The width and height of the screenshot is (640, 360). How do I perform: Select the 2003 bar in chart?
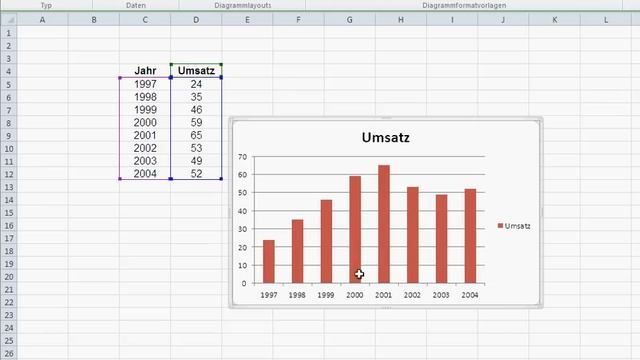coord(441,238)
